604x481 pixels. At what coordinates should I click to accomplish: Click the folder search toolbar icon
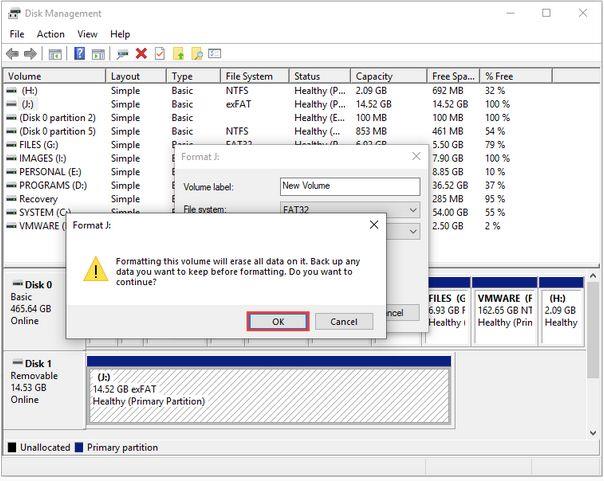[x=197, y=54]
